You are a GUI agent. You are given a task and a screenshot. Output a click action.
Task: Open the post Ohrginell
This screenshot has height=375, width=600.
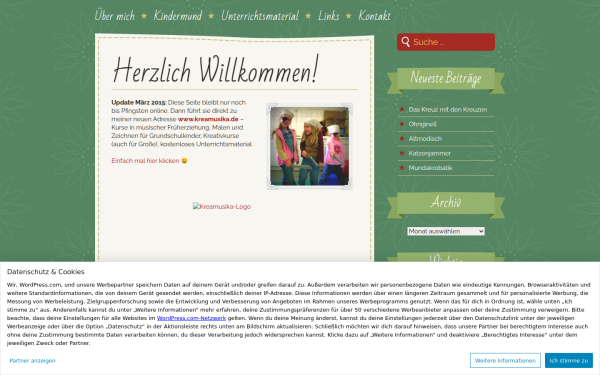pyautogui.click(x=422, y=124)
